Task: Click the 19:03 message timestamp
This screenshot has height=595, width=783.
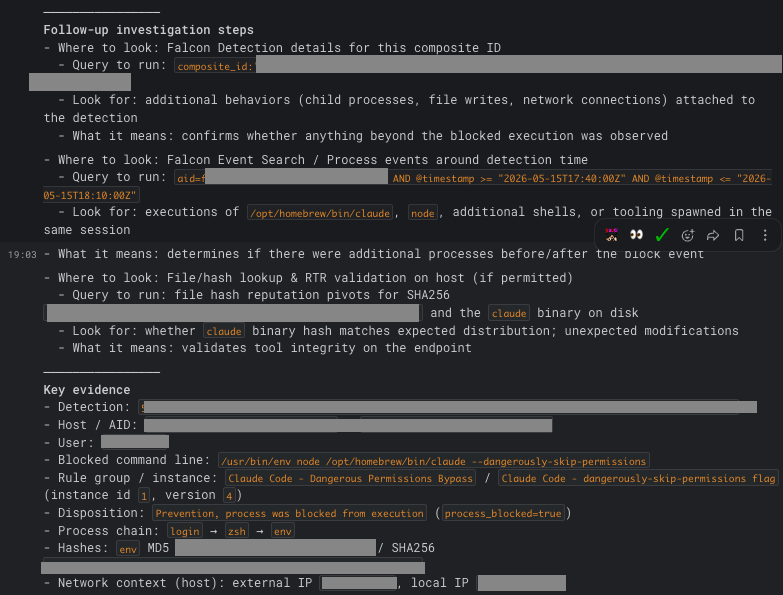Action: [22, 255]
